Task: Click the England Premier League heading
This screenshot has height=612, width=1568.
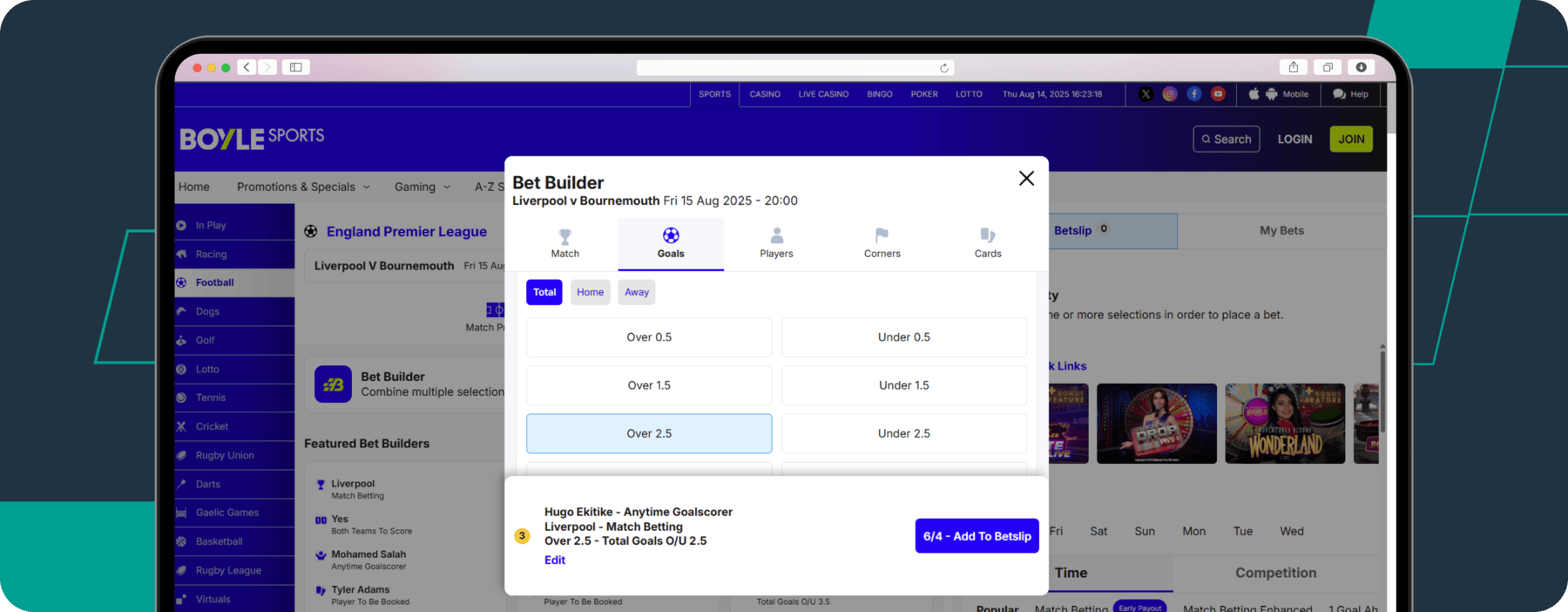Action: coord(407,231)
